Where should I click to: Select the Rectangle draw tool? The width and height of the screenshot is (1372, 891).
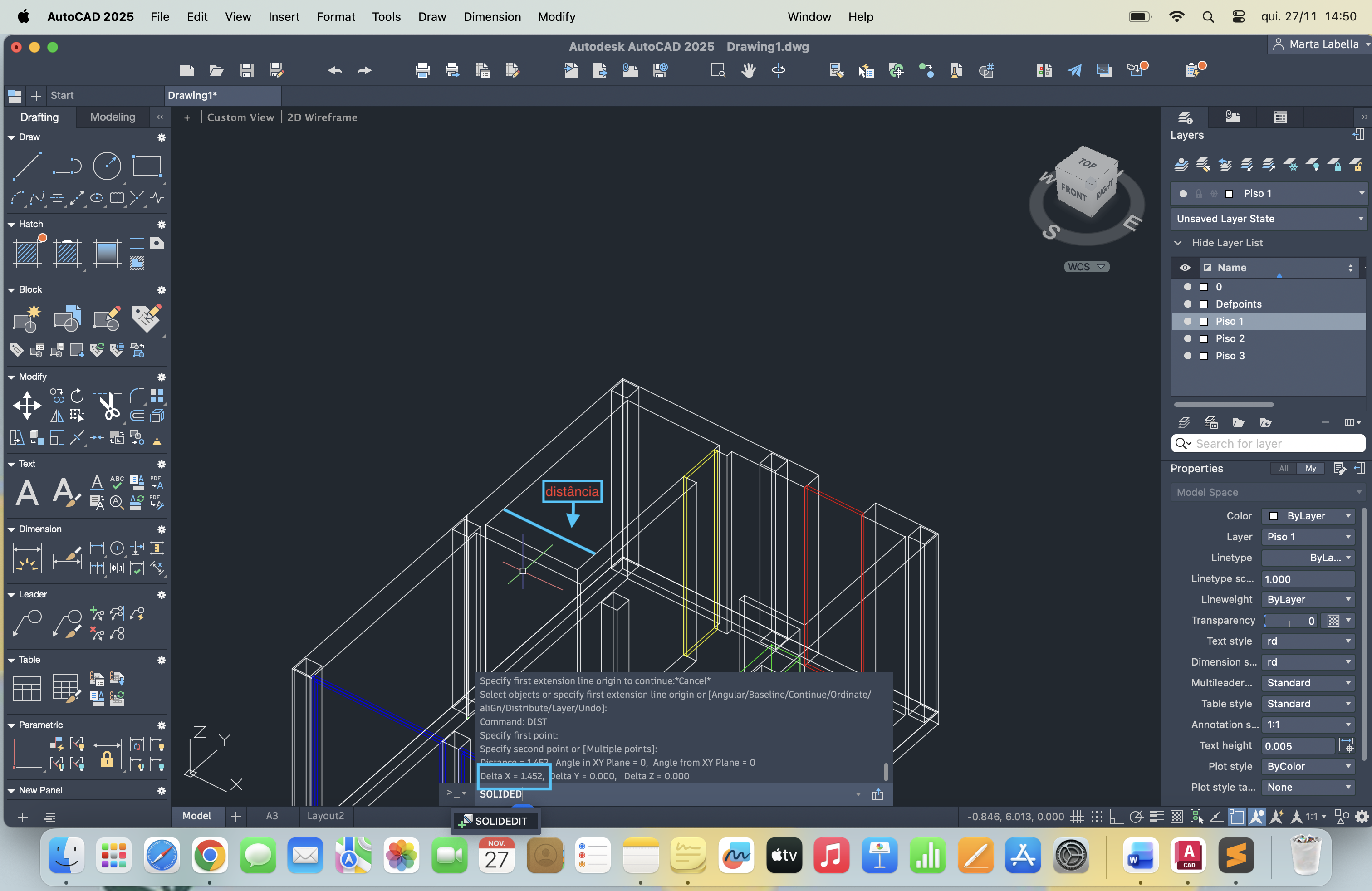point(147,166)
